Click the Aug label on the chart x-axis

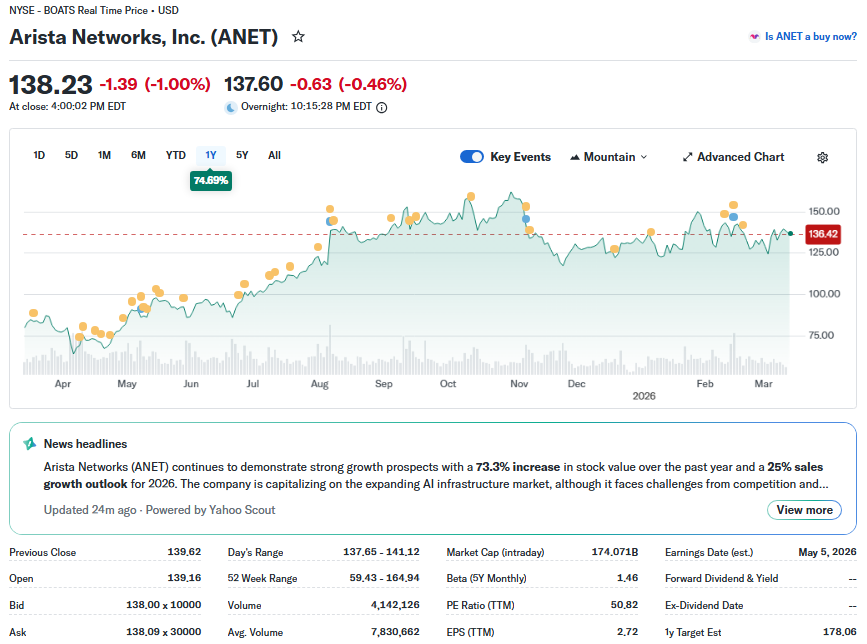tap(320, 384)
